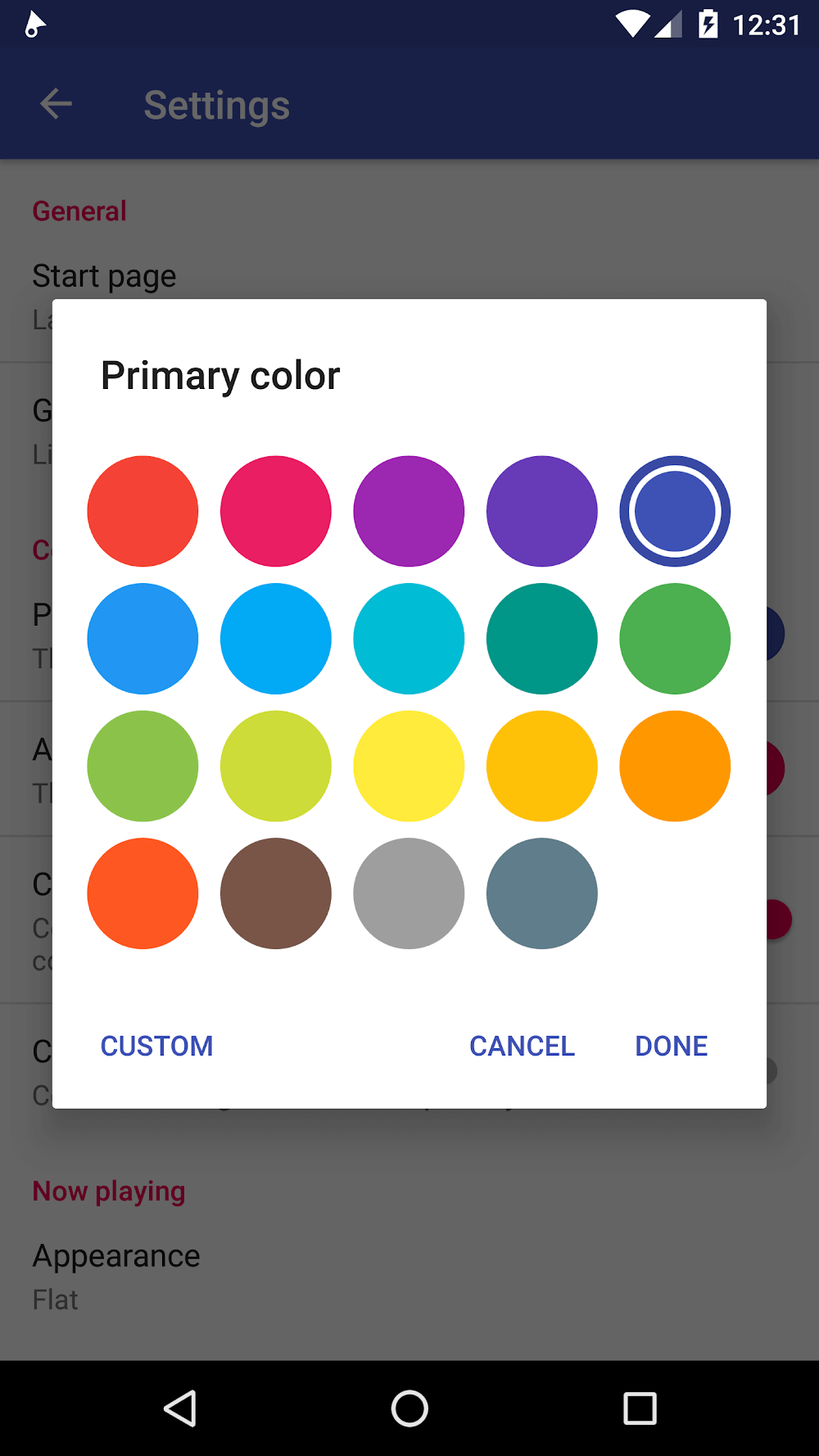Screen dimensions: 819x1456
Task: Select the red color swatch
Action: pos(143,511)
